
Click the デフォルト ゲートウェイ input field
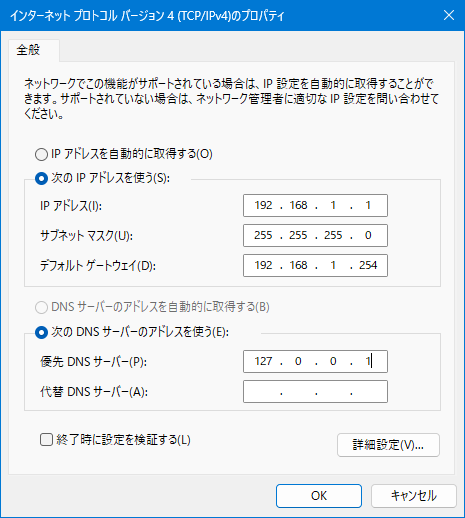pyautogui.click(x=315, y=265)
